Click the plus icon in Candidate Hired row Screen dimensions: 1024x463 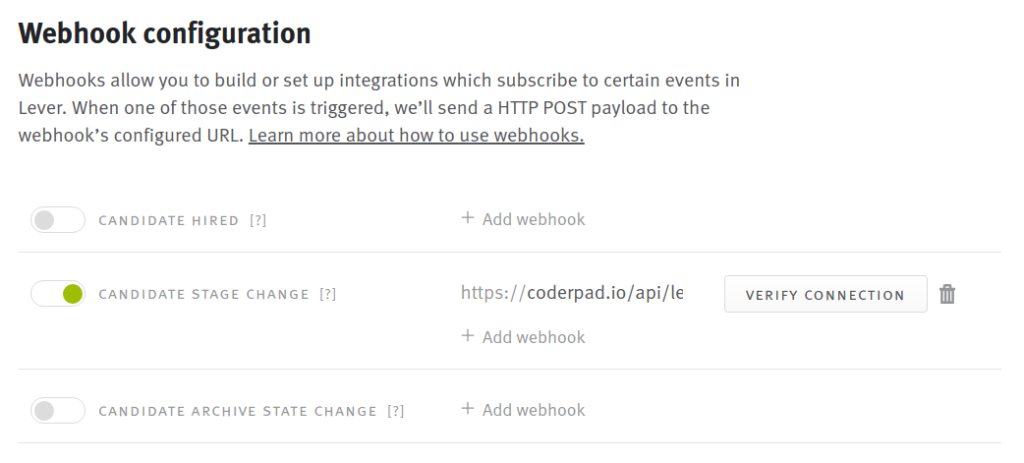click(x=467, y=218)
